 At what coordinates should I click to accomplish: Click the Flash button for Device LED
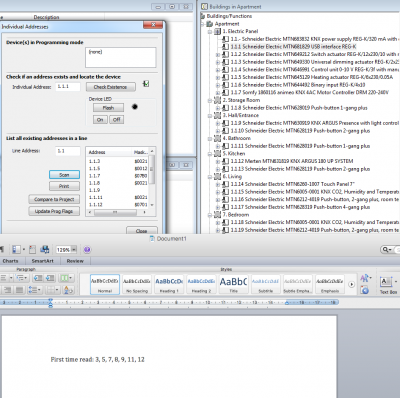[108, 108]
